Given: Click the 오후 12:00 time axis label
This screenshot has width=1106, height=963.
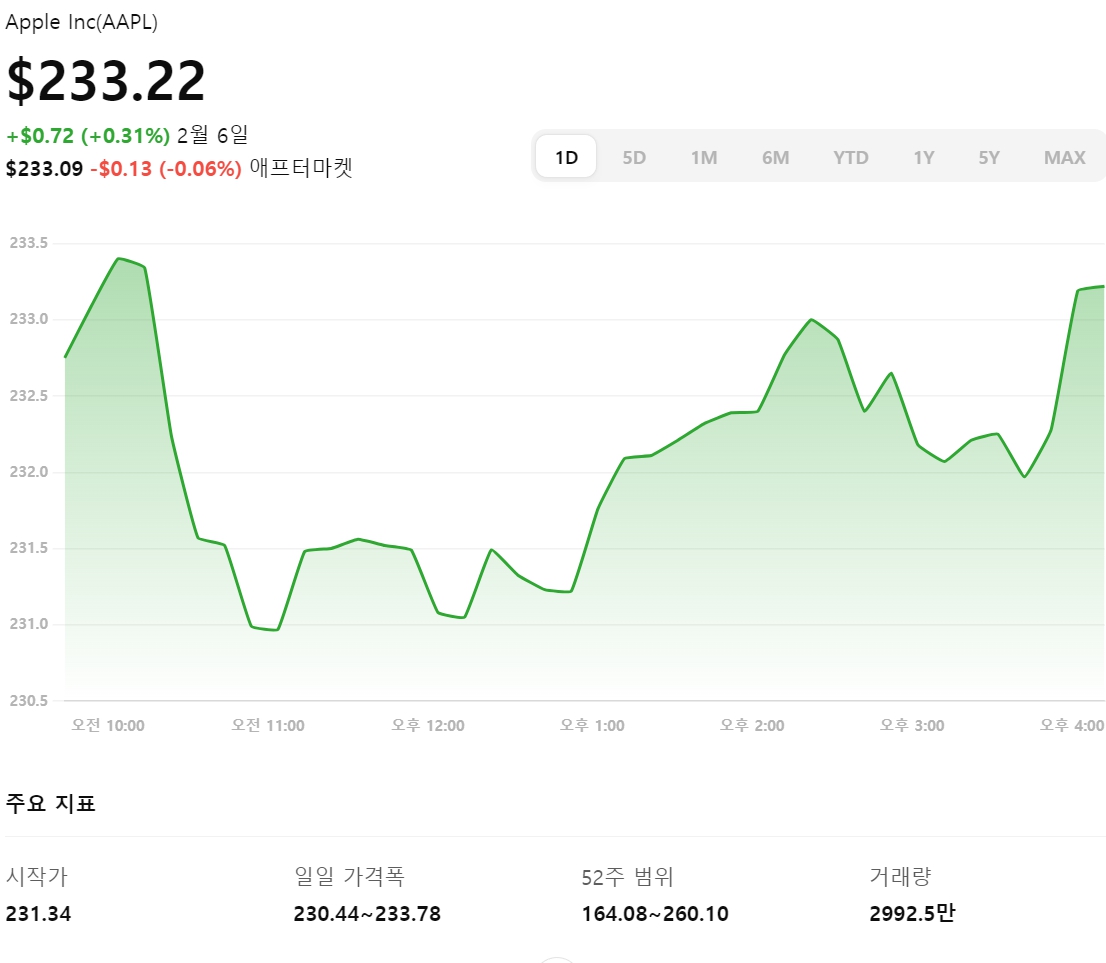Looking at the screenshot, I should 428,725.
